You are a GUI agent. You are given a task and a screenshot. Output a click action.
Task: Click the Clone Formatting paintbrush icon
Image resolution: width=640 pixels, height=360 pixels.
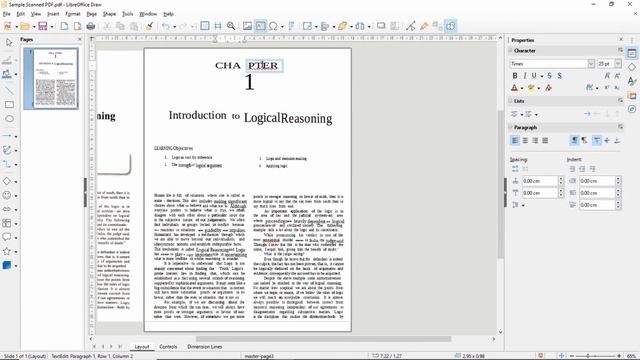(150, 26)
